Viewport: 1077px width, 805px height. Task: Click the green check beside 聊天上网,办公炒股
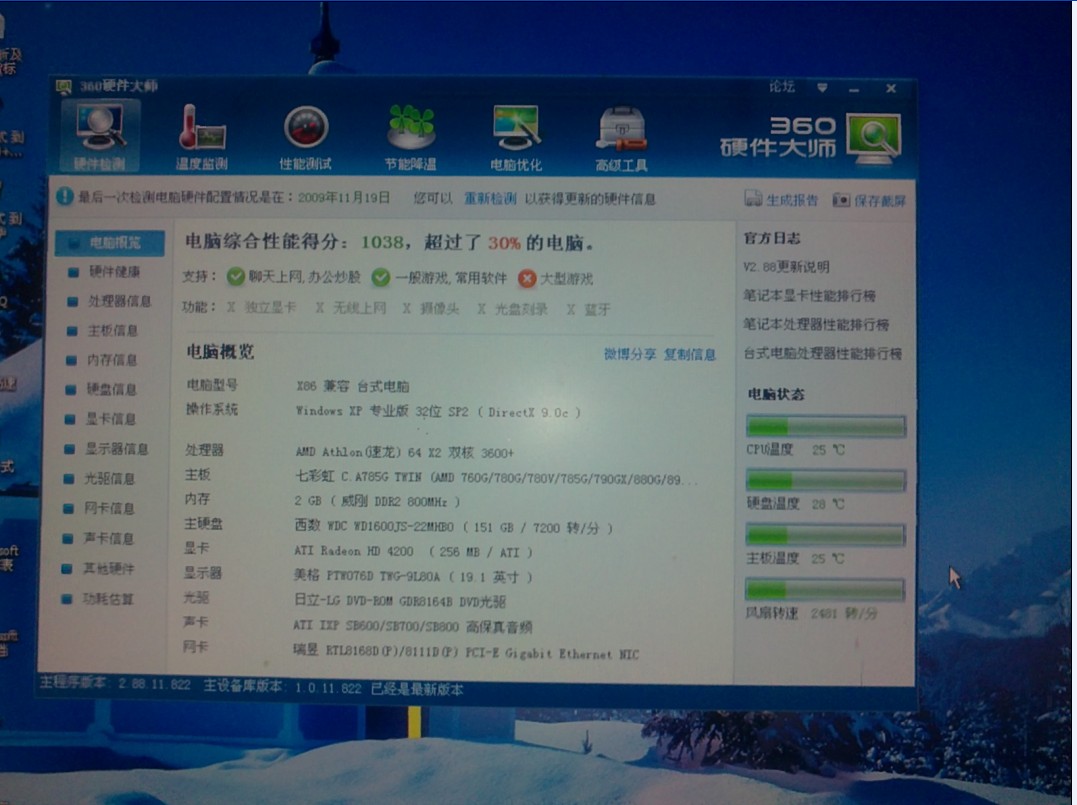236,276
